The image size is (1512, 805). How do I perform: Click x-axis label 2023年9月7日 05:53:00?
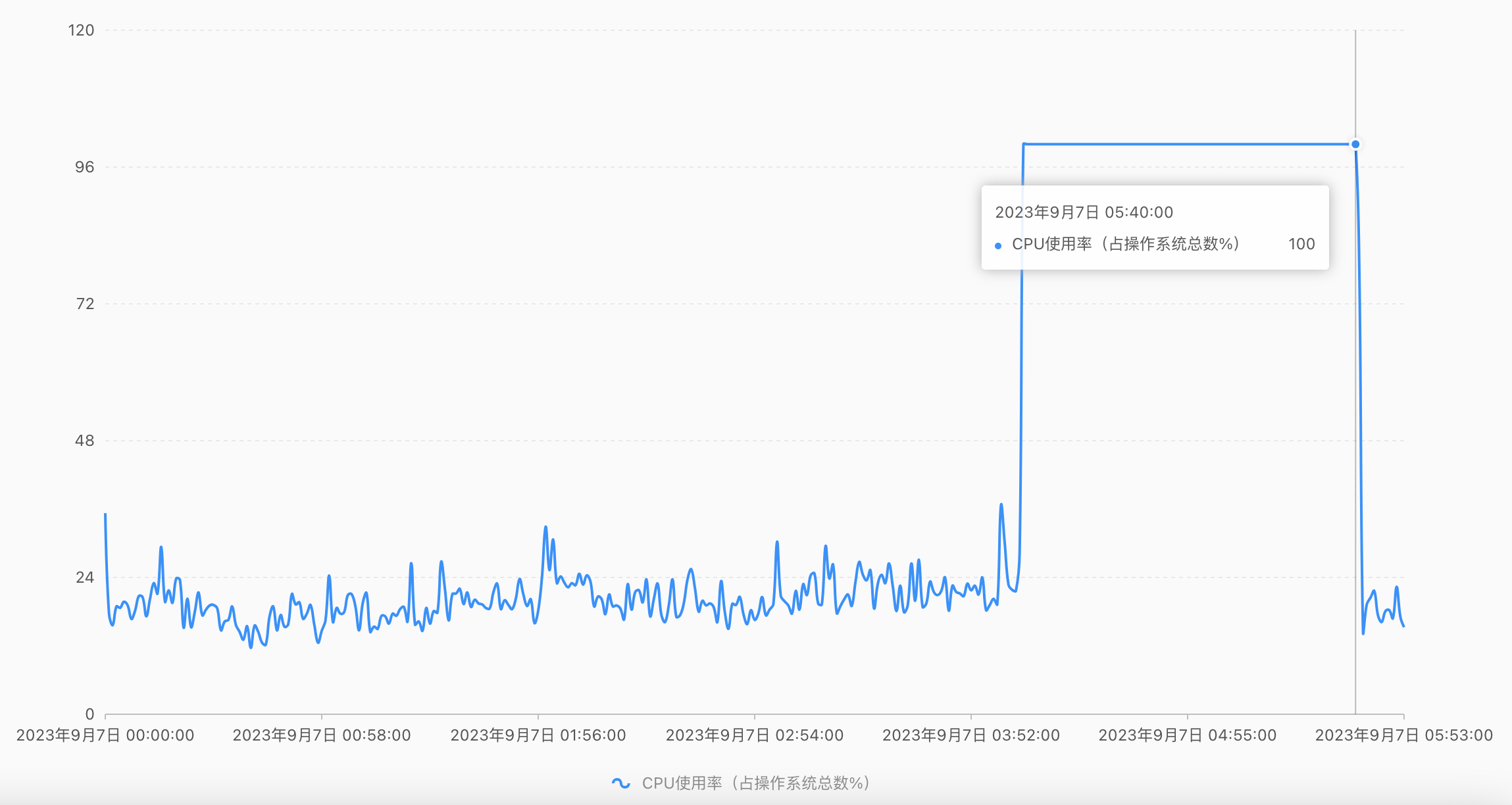click(x=1404, y=735)
